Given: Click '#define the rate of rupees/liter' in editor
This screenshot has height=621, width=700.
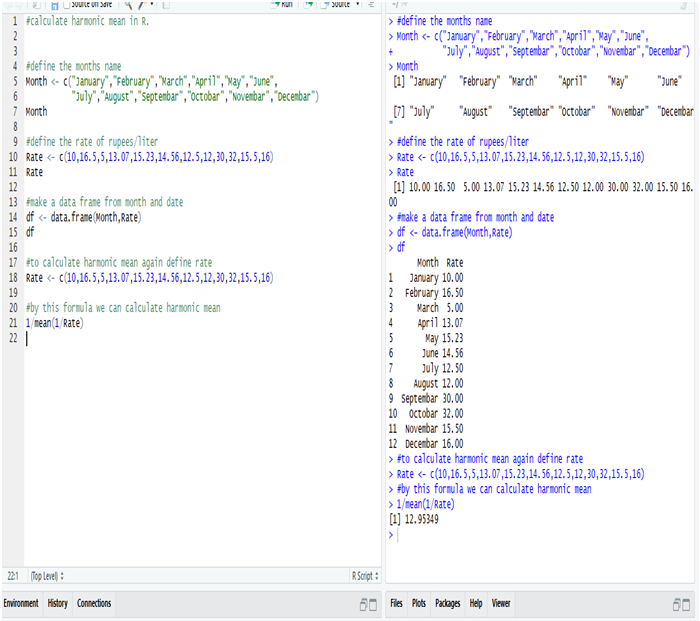Looking at the screenshot, I should (x=92, y=142).
